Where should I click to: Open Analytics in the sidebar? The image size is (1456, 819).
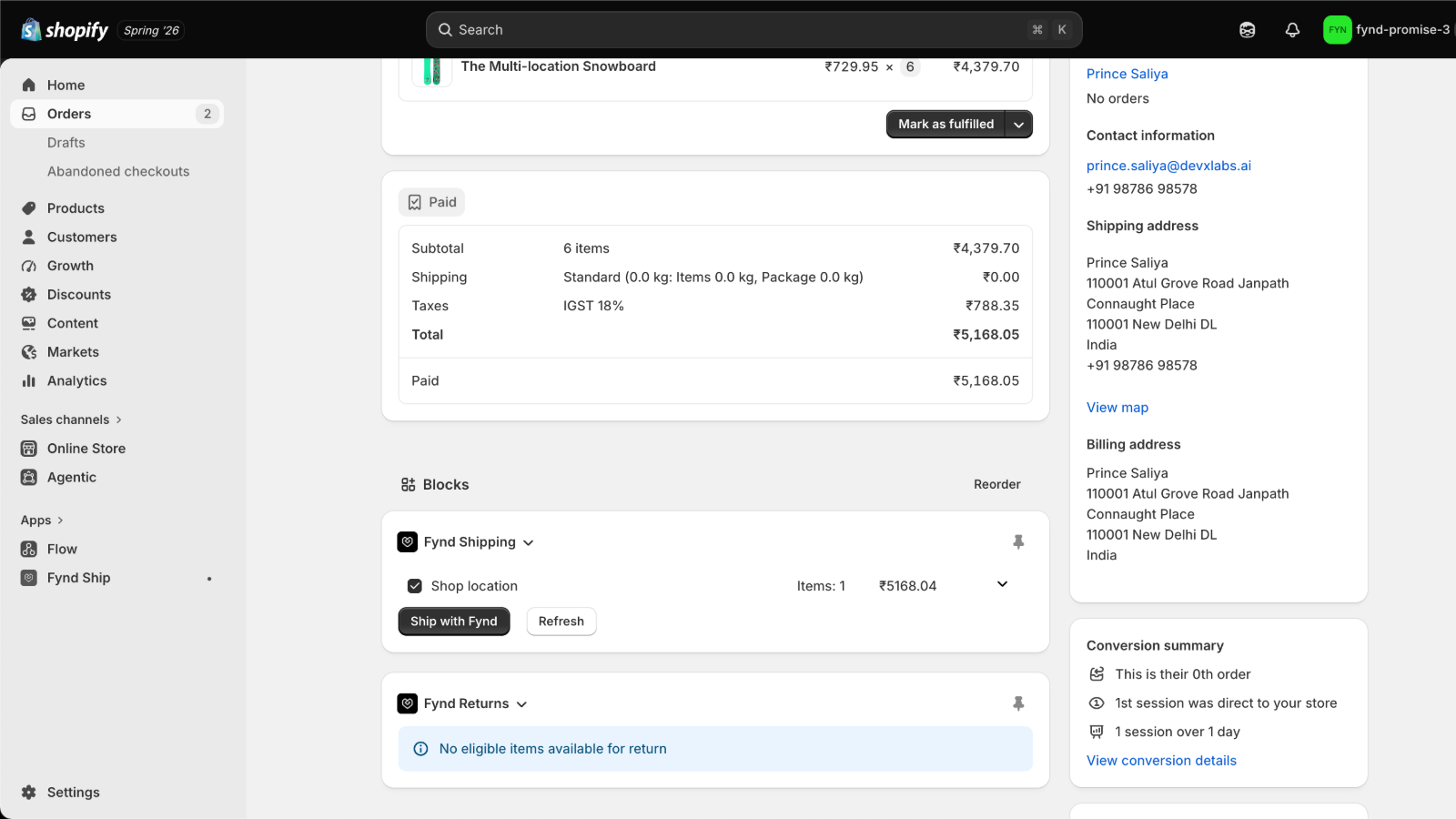point(77,380)
